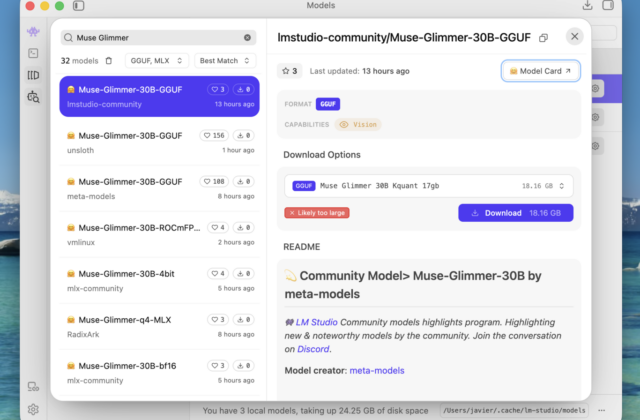Image resolution: width=640 pixels, height=420 pixels.
Task: Click download count on unsloth model row
Action: [244, 136]
